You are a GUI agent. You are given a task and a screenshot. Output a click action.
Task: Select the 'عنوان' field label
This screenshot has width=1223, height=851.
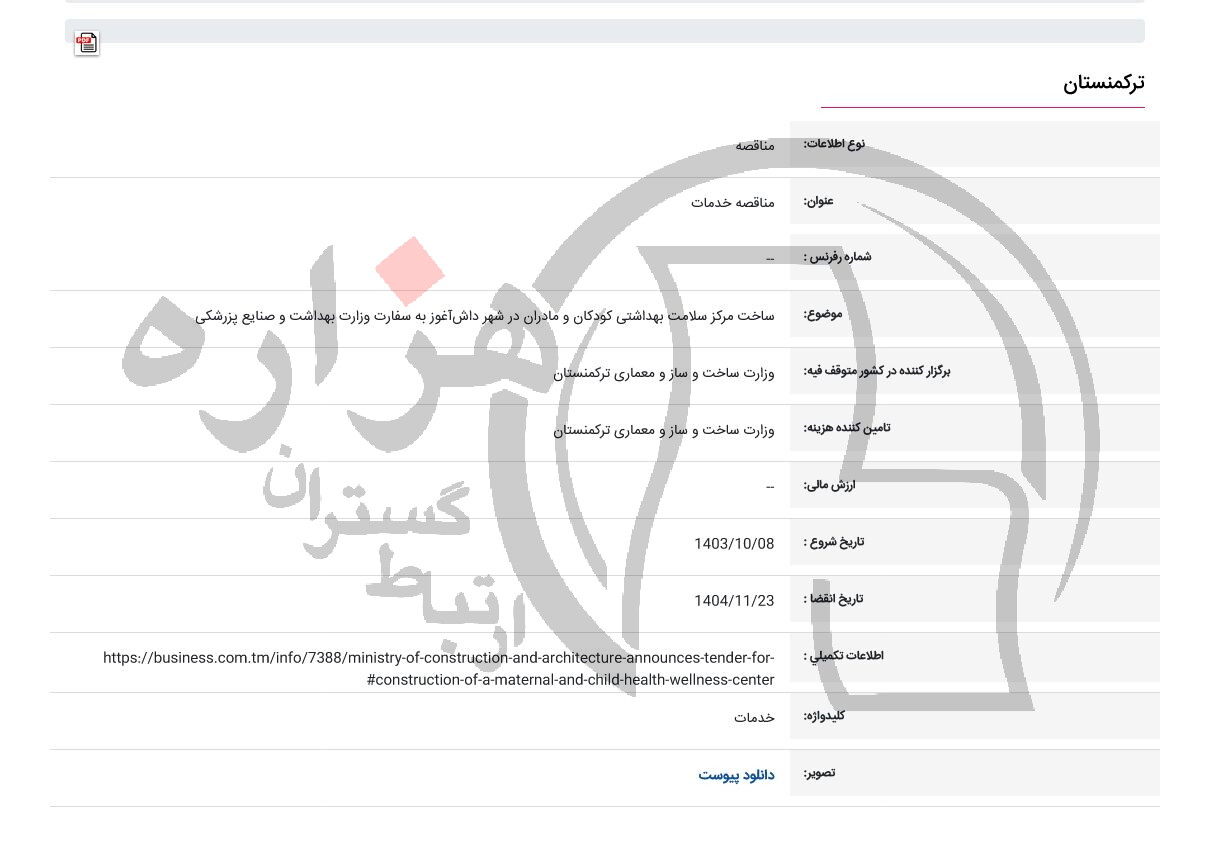coord(819,200)
